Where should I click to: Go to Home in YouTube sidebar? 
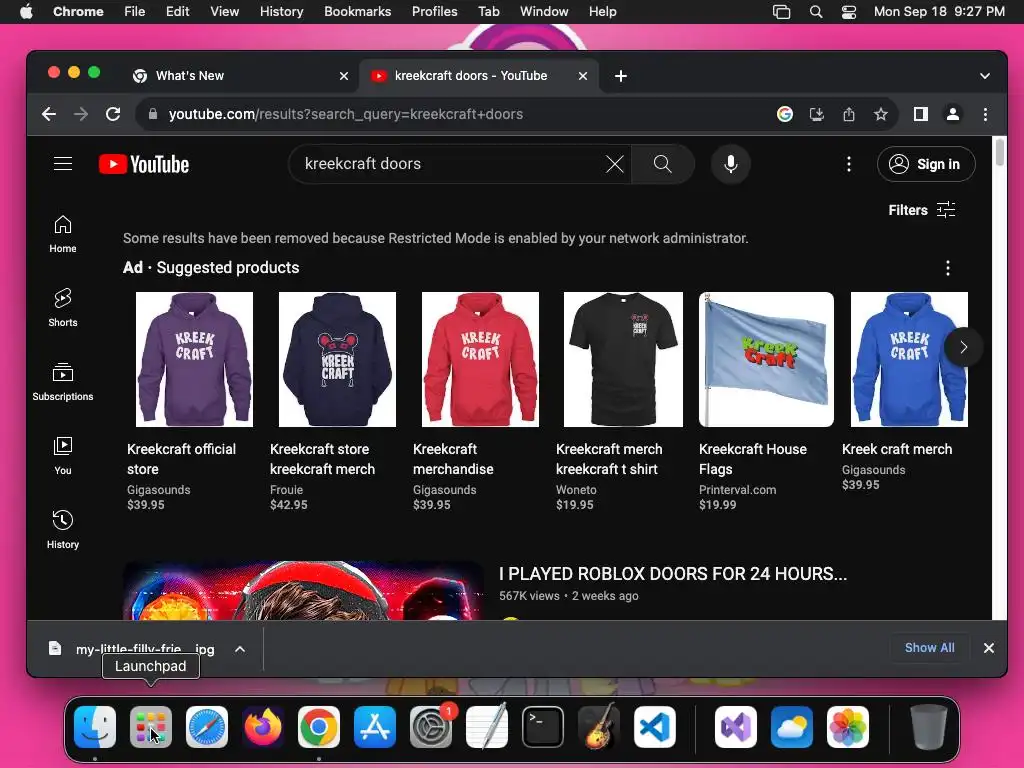point(63,234)
